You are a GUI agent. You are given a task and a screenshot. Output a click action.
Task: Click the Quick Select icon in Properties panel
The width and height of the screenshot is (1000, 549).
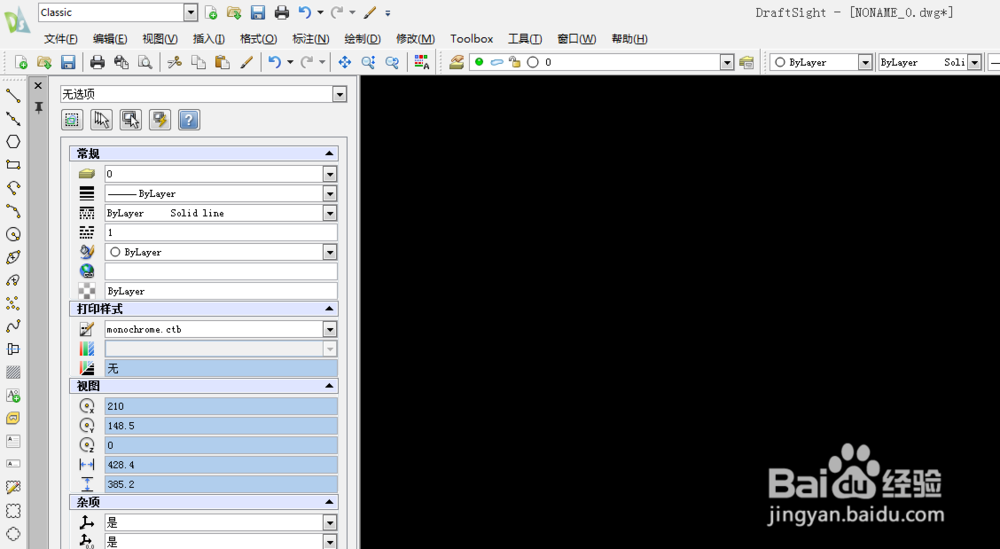[x=160, y=119]
